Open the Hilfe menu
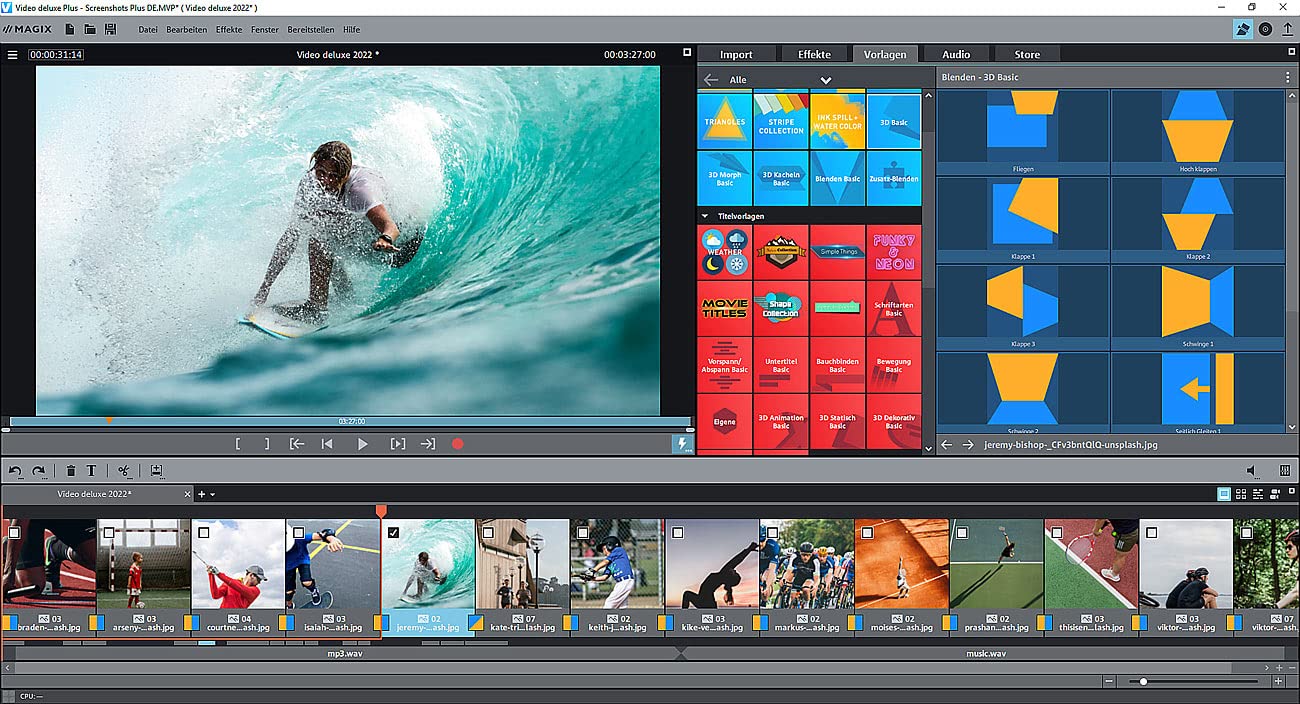This screenshot has height=704, width=1300. (352, 30)
